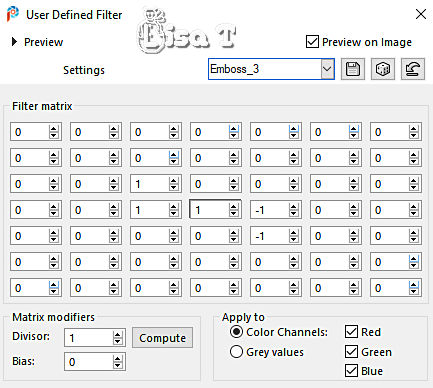Select the Grey values radio button
433x388 pixels.
coord(236,352)
